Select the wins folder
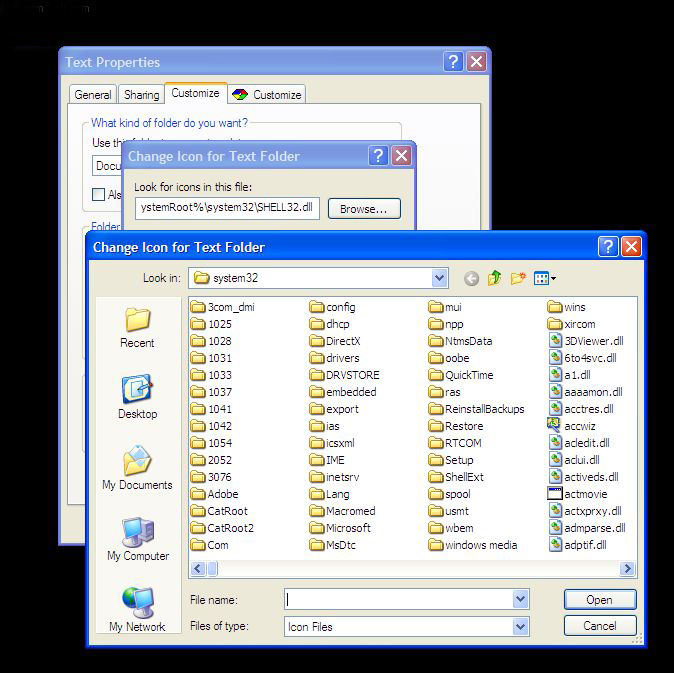674x673 pixels. (x=567, y=307)
